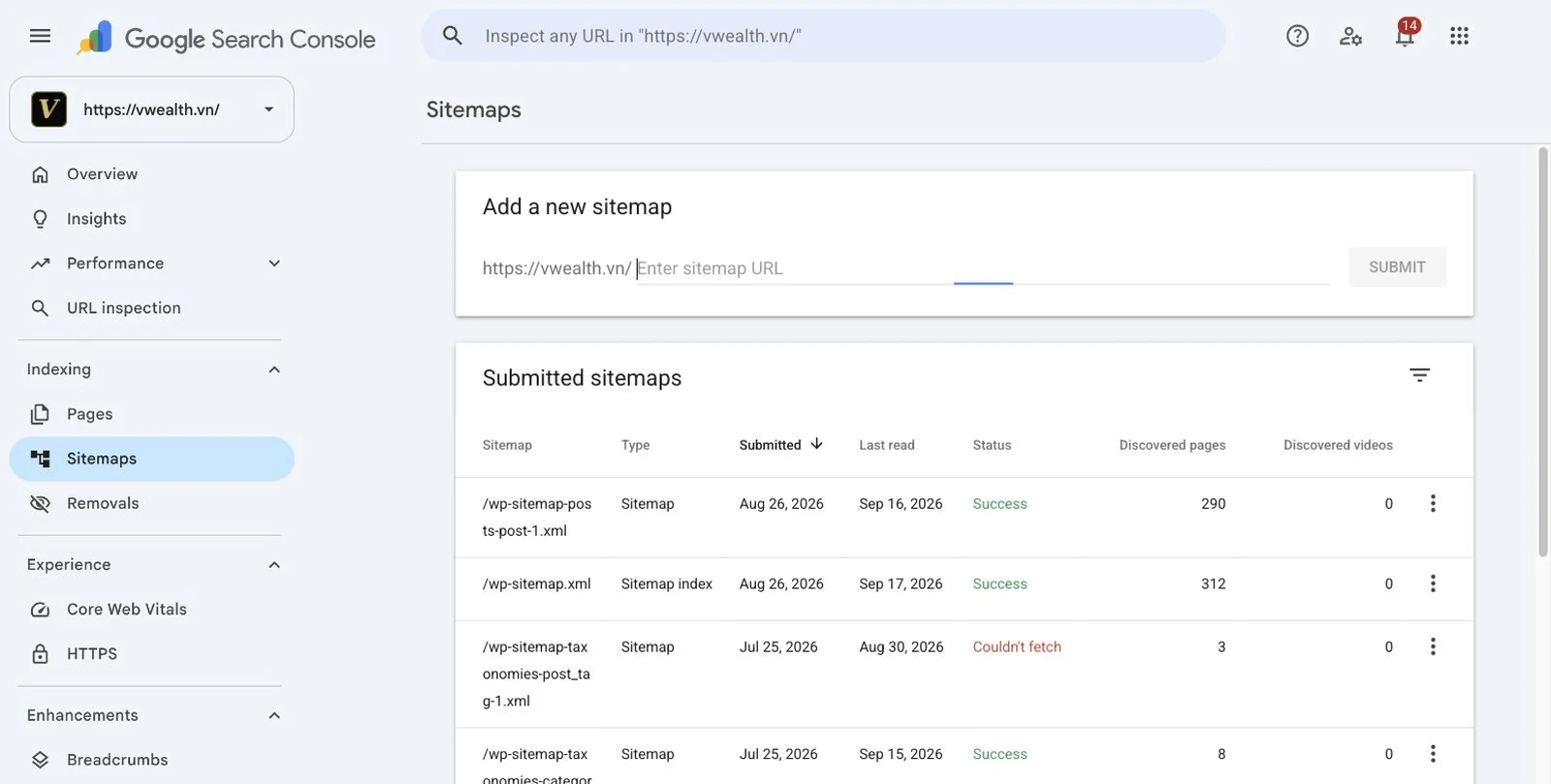Click the HTTPS lock icon
The image size is (1551, 784).
[40, 654]
